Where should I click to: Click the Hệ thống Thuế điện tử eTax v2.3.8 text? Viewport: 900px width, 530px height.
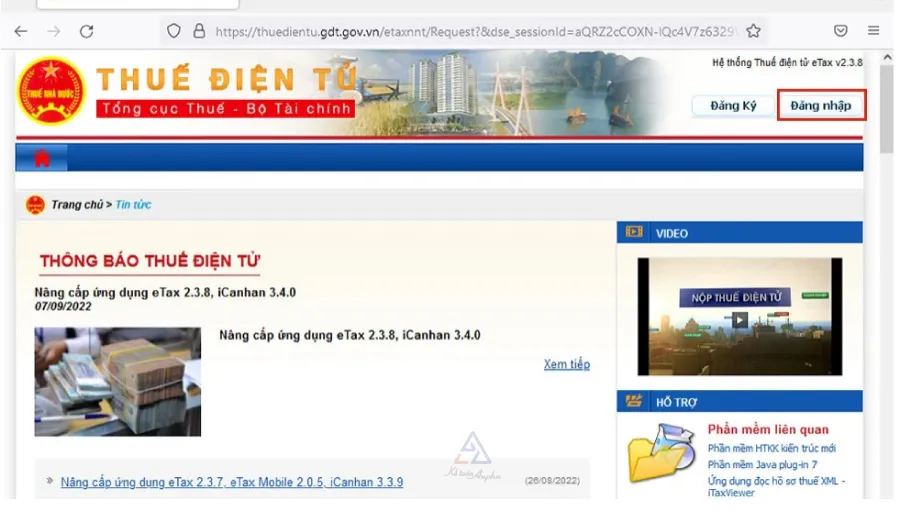[x=787, y=63]
